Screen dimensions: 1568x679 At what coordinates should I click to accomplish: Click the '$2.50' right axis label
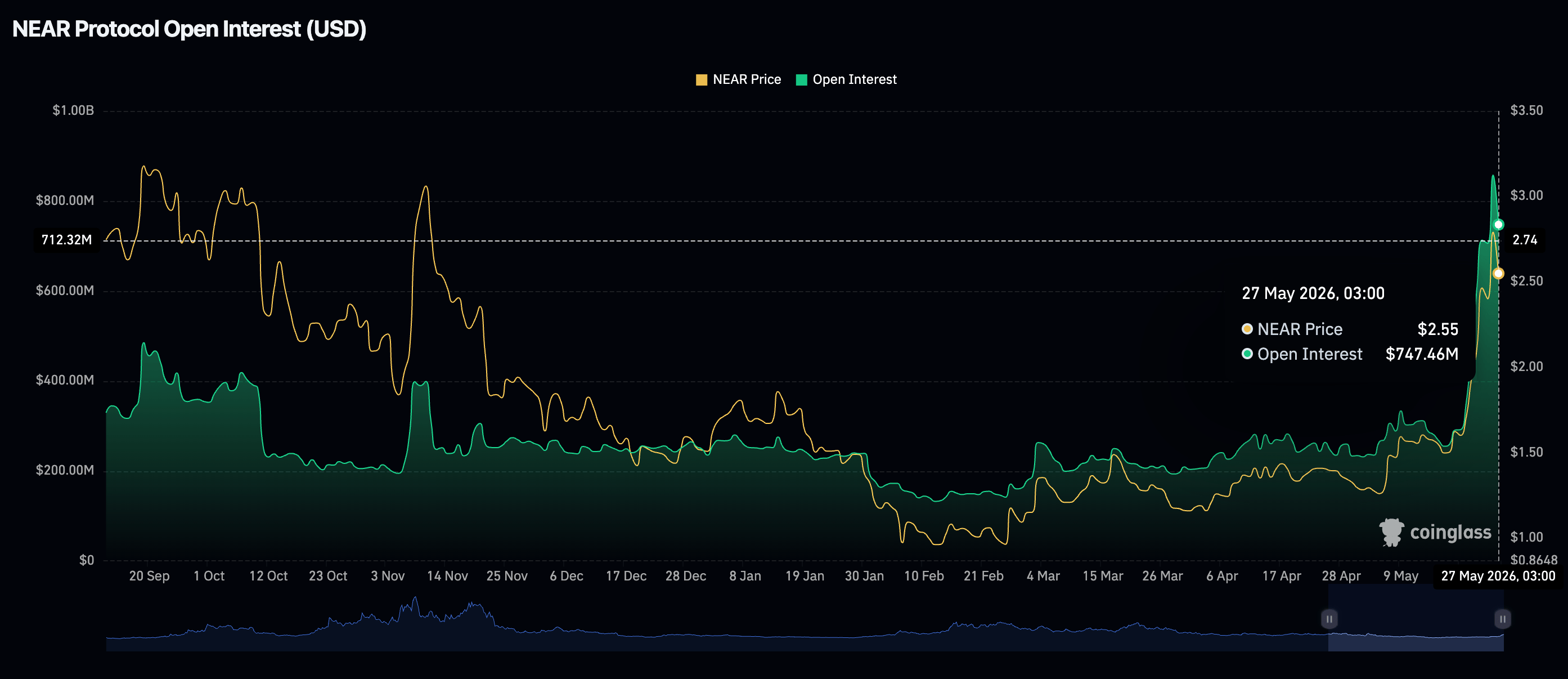point(1526,281)
